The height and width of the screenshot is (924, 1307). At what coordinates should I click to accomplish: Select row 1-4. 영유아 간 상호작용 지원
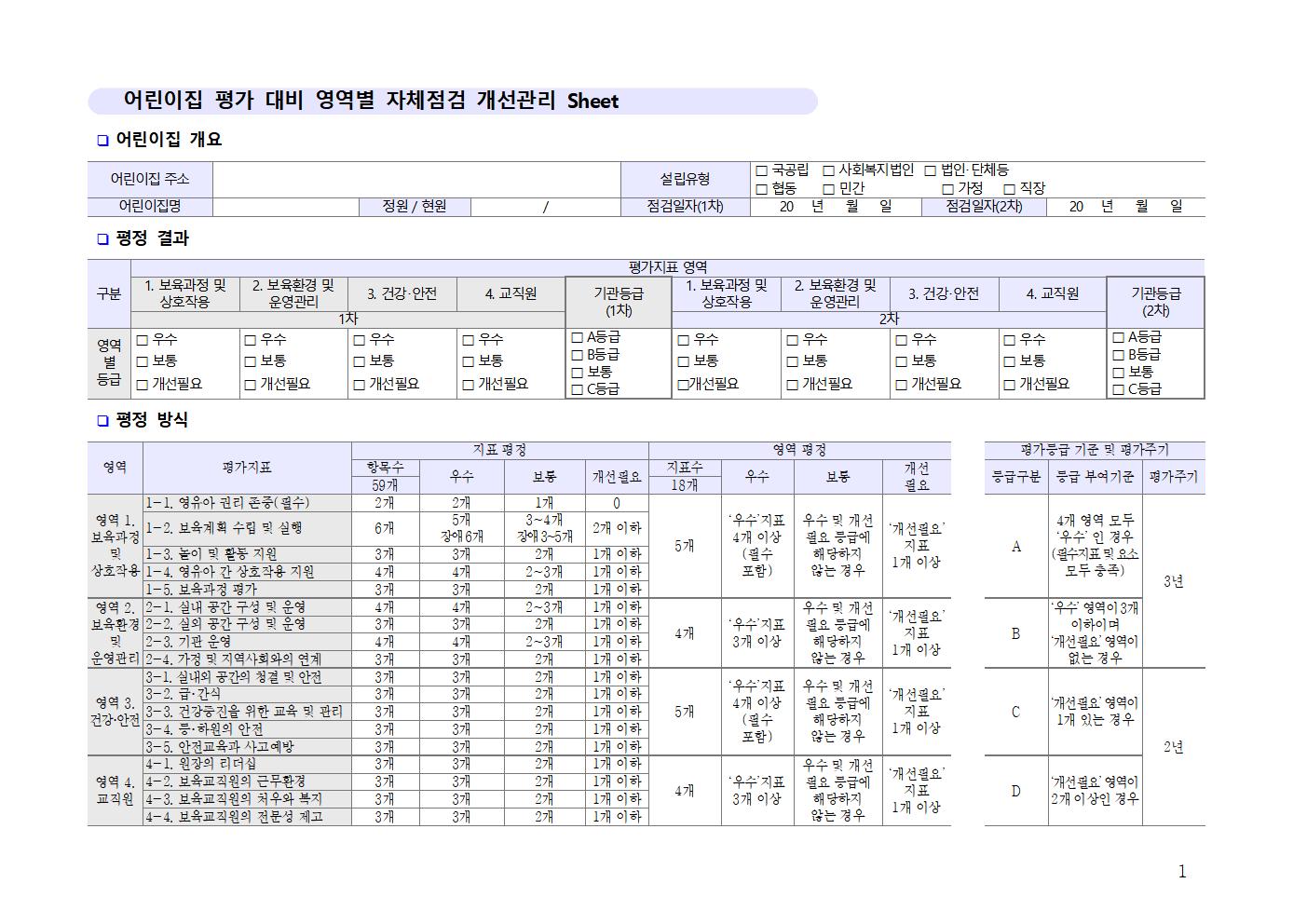[x=247, y=572]
